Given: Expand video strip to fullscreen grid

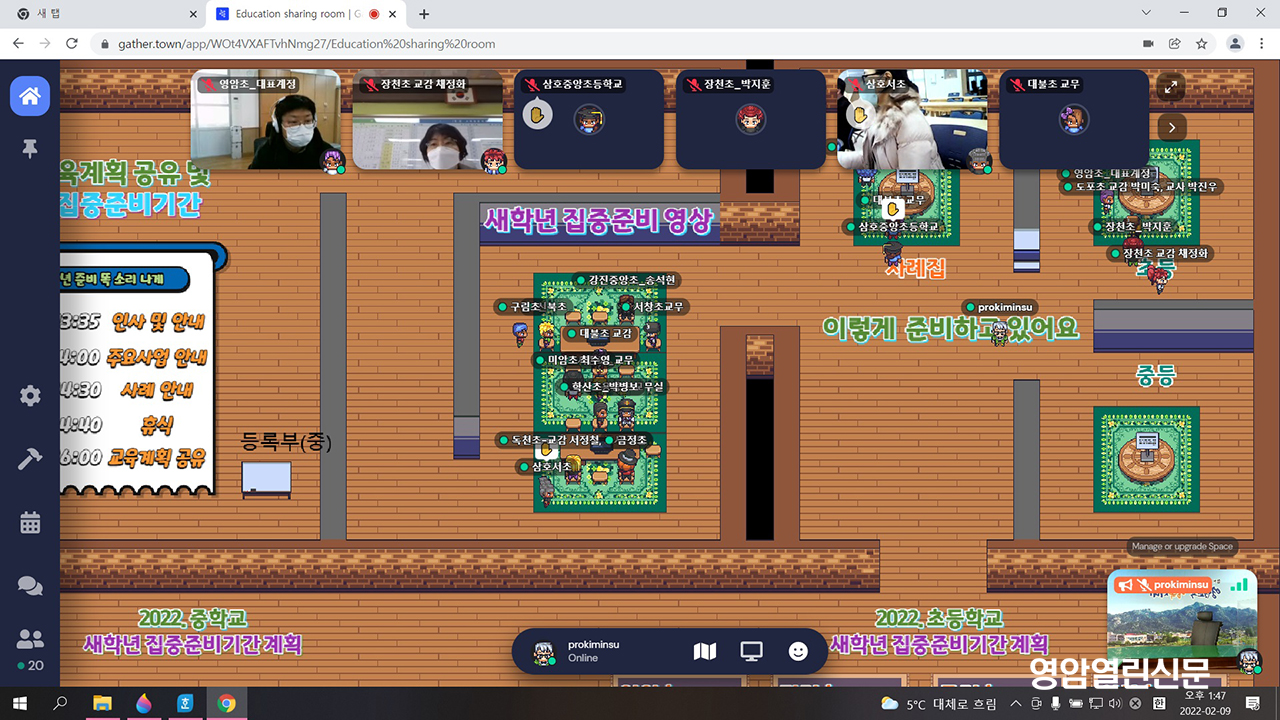Looking at the screenshot, I should click(1171, 87).
